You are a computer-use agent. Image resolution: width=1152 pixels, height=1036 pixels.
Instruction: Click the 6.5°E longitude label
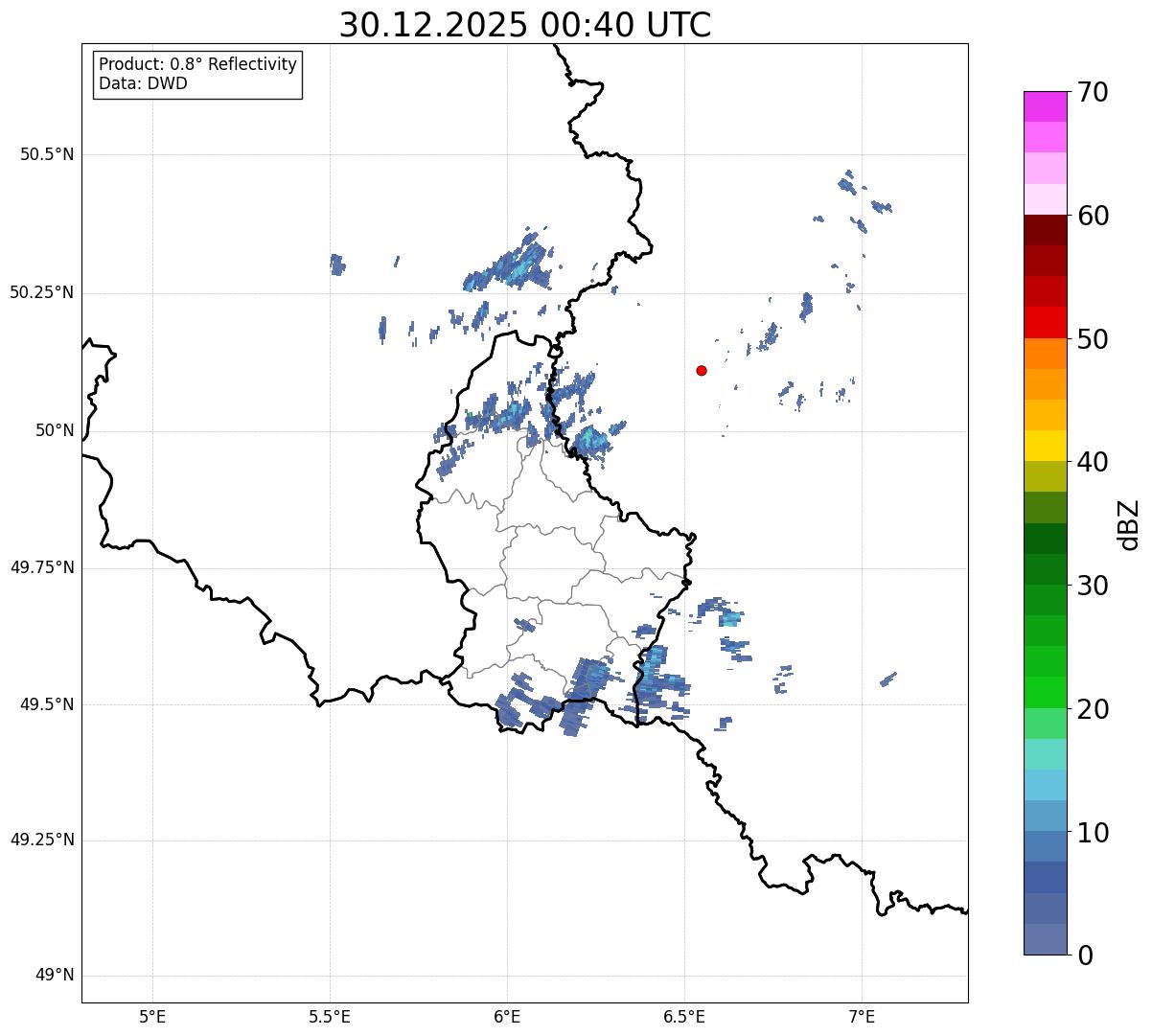coord(684,1017)
